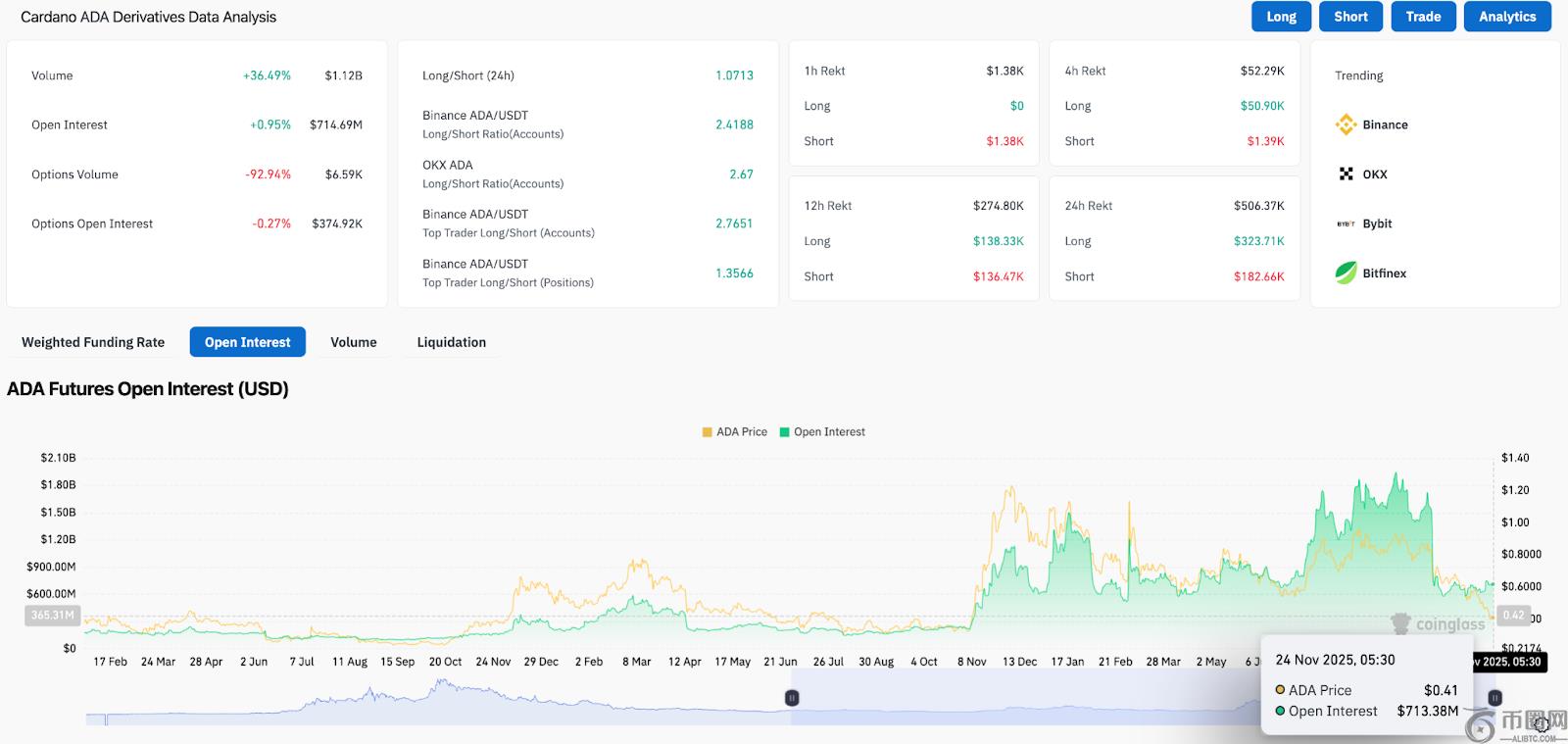
Task: Show the Liquidation tab
Action: coord(451,342)
